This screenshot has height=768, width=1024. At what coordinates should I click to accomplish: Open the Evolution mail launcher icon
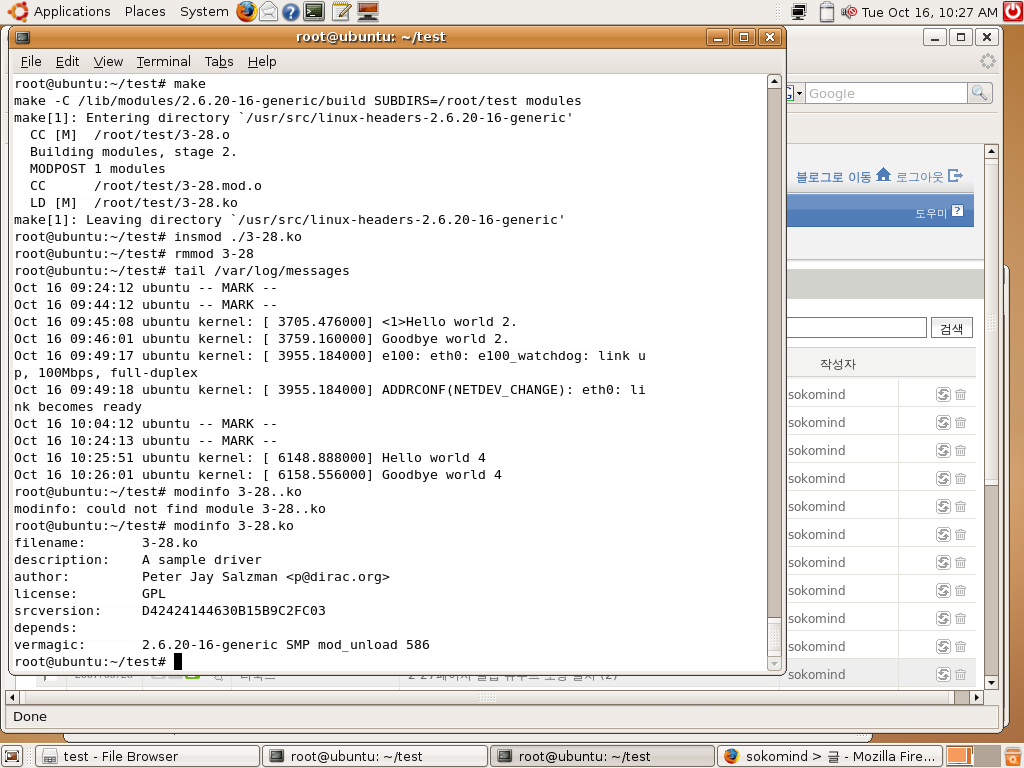[x=268, y=11]
